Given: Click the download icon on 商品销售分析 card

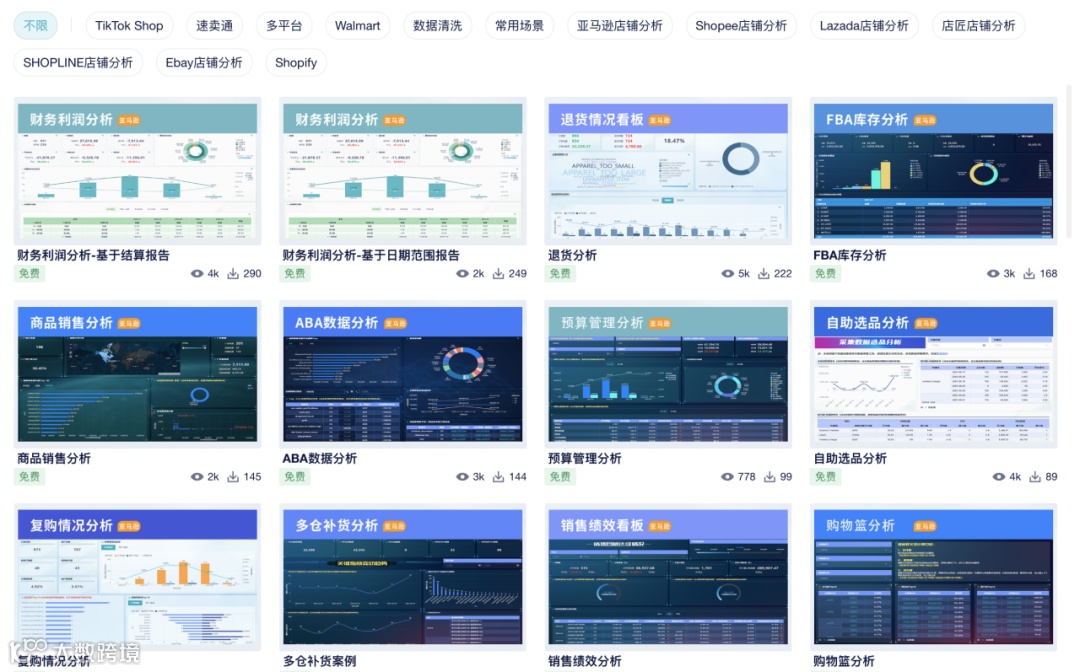Looking at the screenshot, I should tap(232, 477).
